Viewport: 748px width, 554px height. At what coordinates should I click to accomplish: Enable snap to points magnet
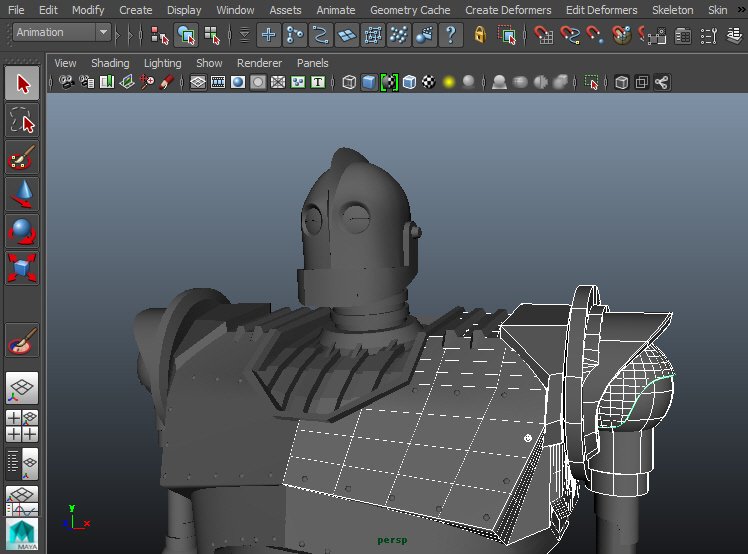point(595,35)
